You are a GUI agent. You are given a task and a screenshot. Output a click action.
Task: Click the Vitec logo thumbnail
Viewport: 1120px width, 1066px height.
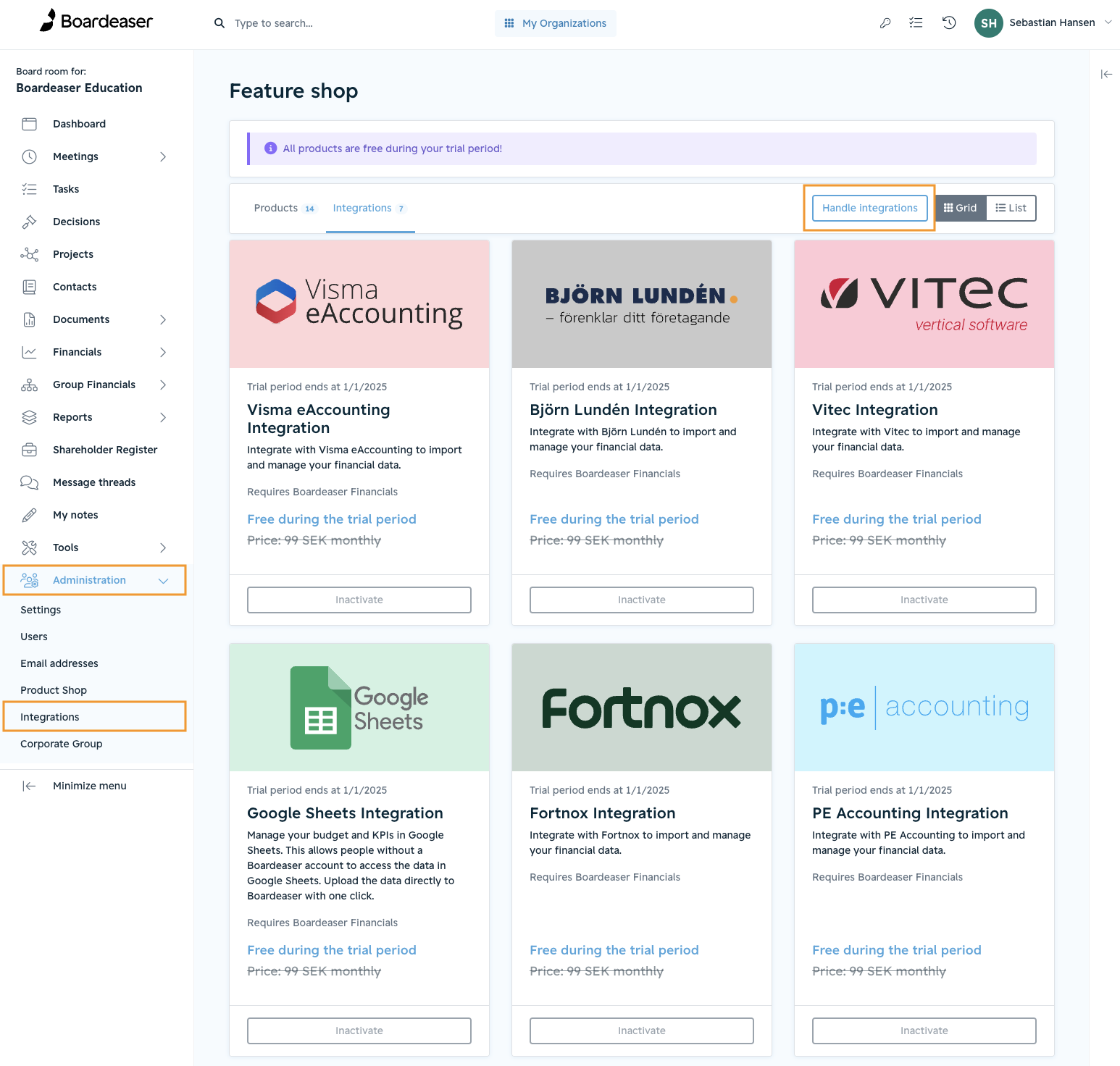click(924, 304)
